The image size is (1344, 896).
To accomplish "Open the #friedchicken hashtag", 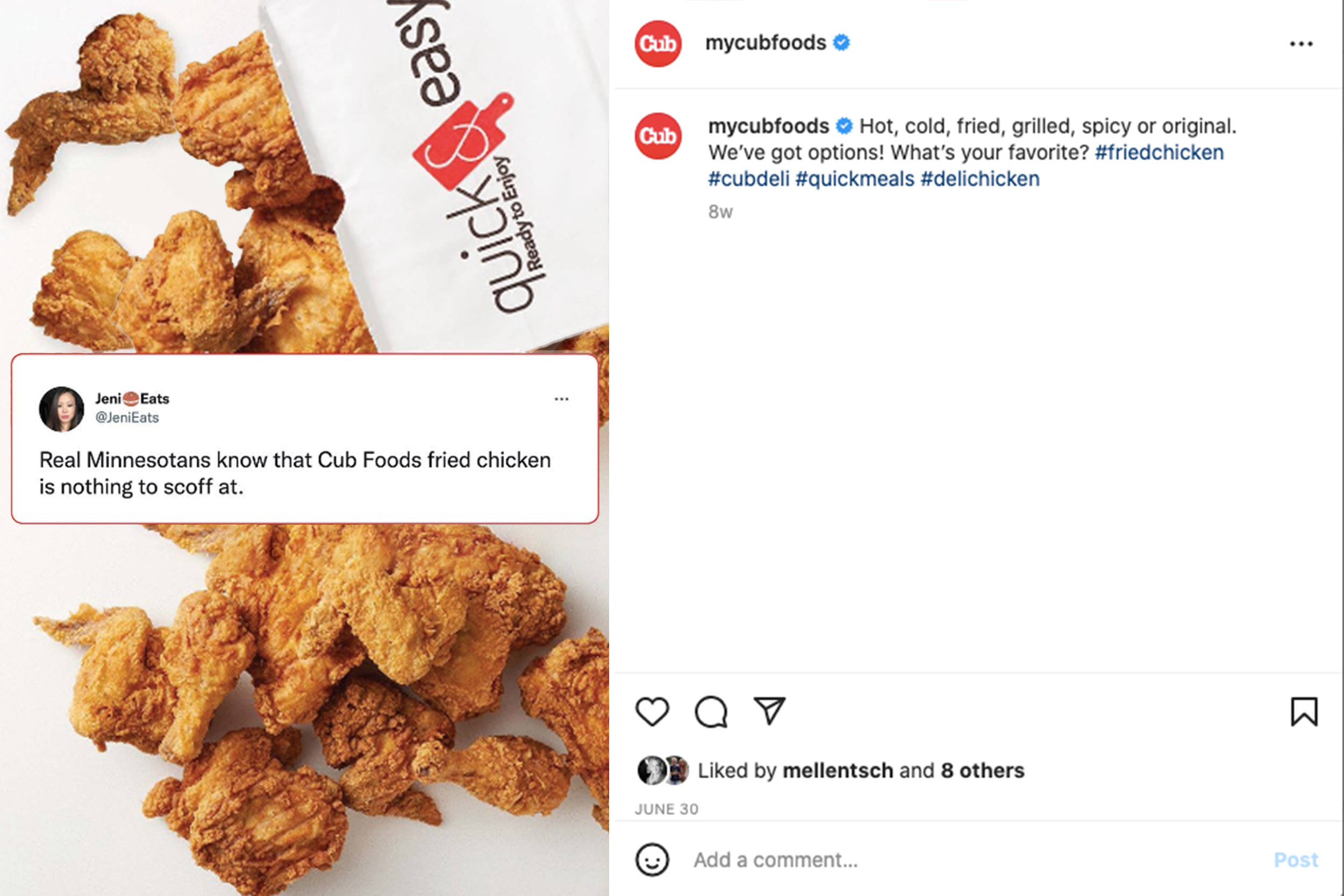I will click(x=1159, y=153).
